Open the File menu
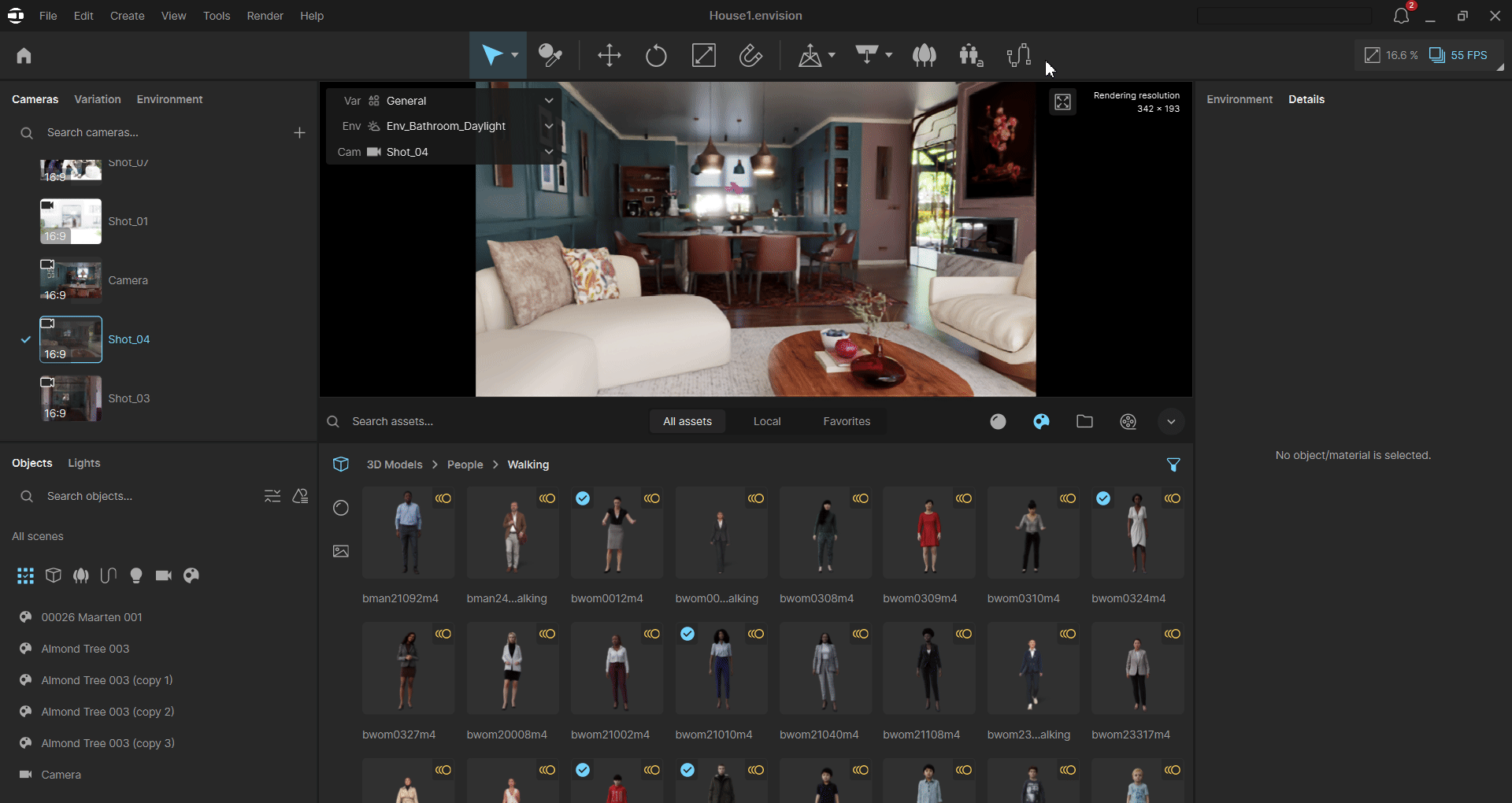1512x803 pixels. (x=48, y=16)
